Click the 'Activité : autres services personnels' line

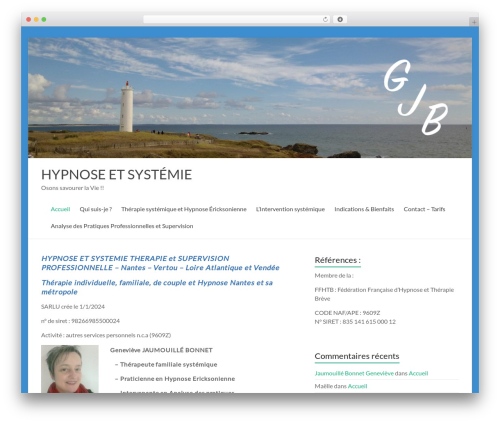tap(106, 335)
